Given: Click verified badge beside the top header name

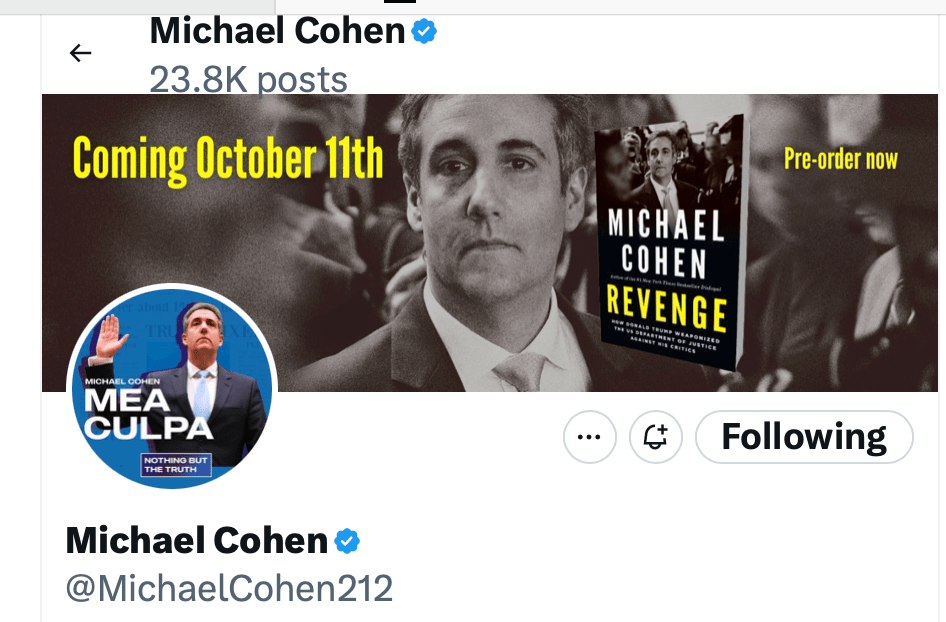Looking at the screenshot, I should (x=425, y=32).
